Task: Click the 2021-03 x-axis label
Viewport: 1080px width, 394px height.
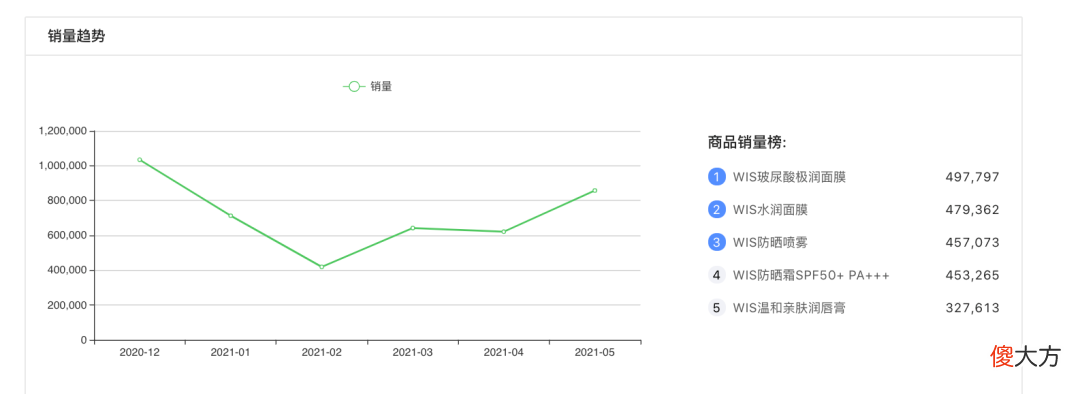Action: [413, 352]
